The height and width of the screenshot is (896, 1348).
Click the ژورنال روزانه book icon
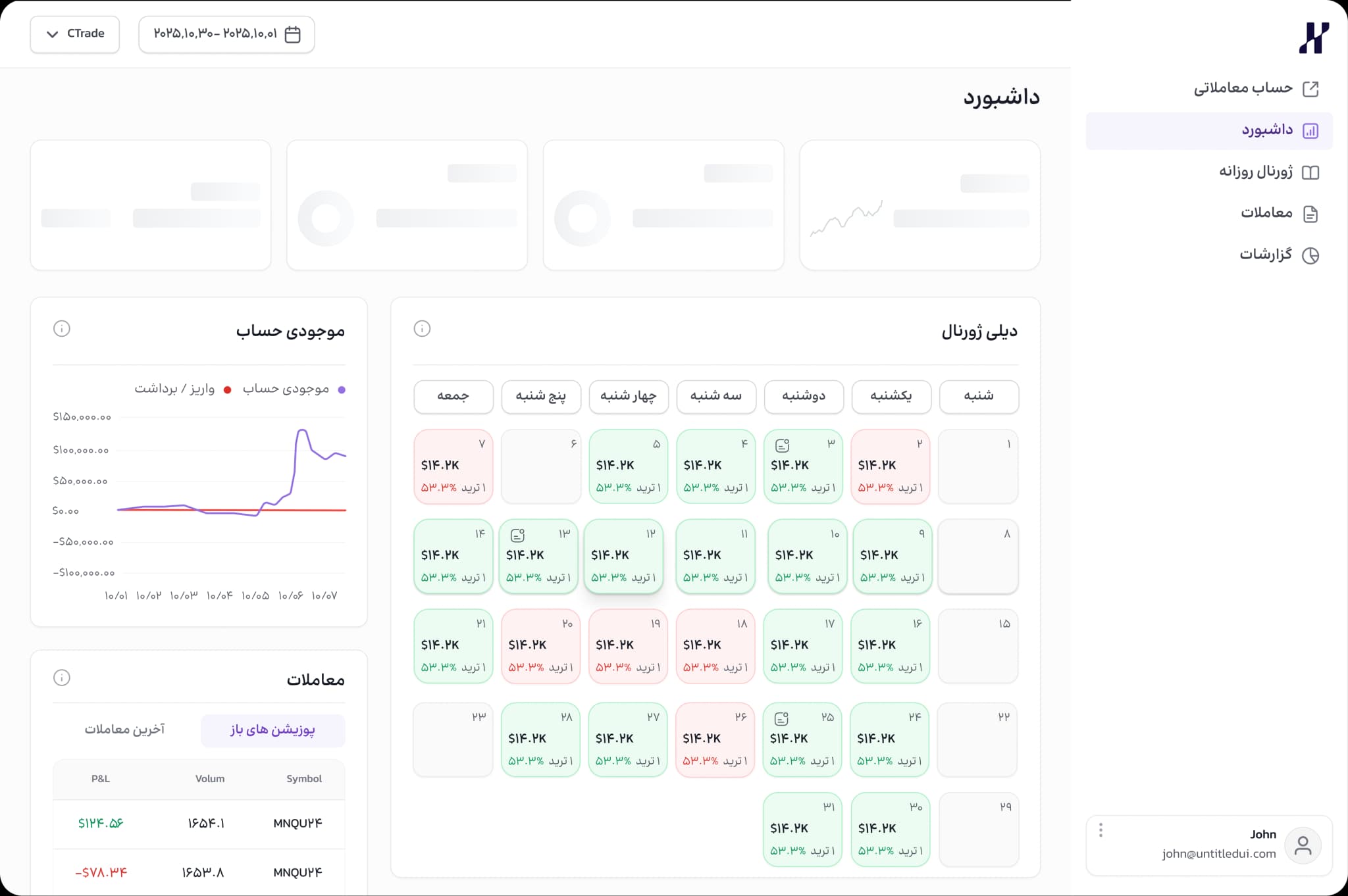[1310, 172]
